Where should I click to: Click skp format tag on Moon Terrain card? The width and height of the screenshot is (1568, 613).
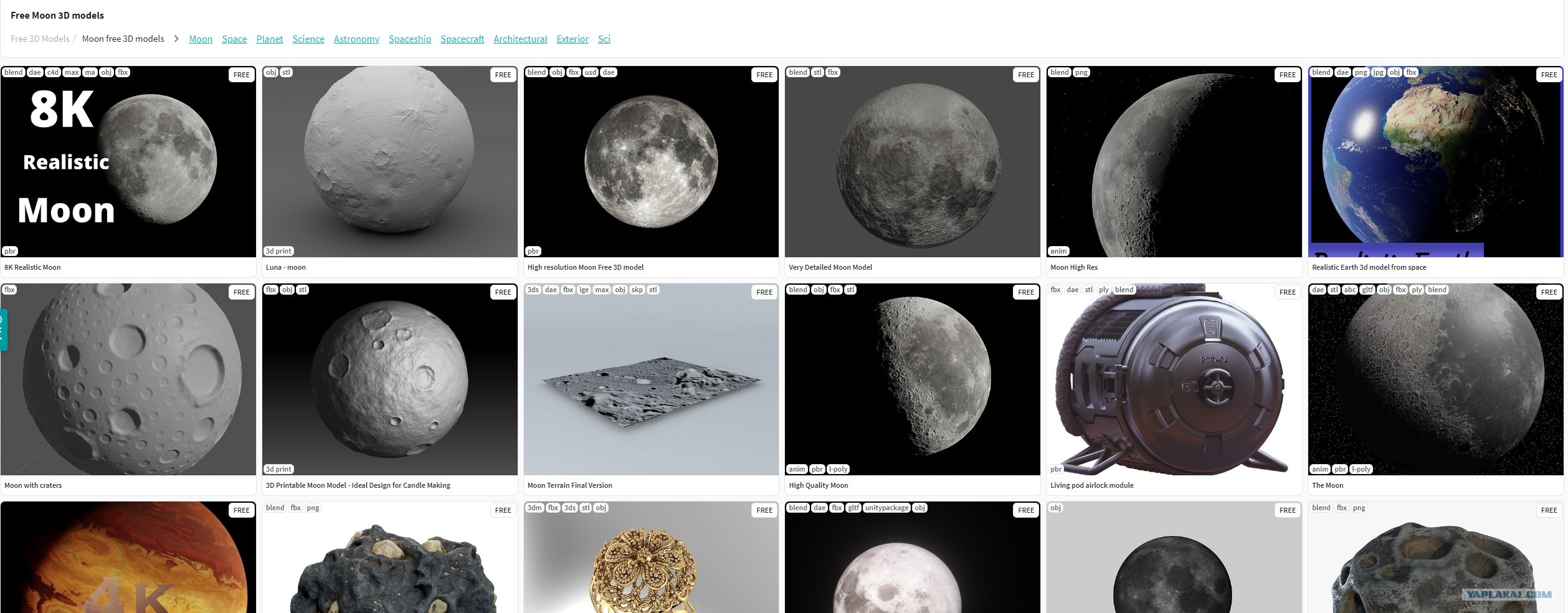coord(637,290)
